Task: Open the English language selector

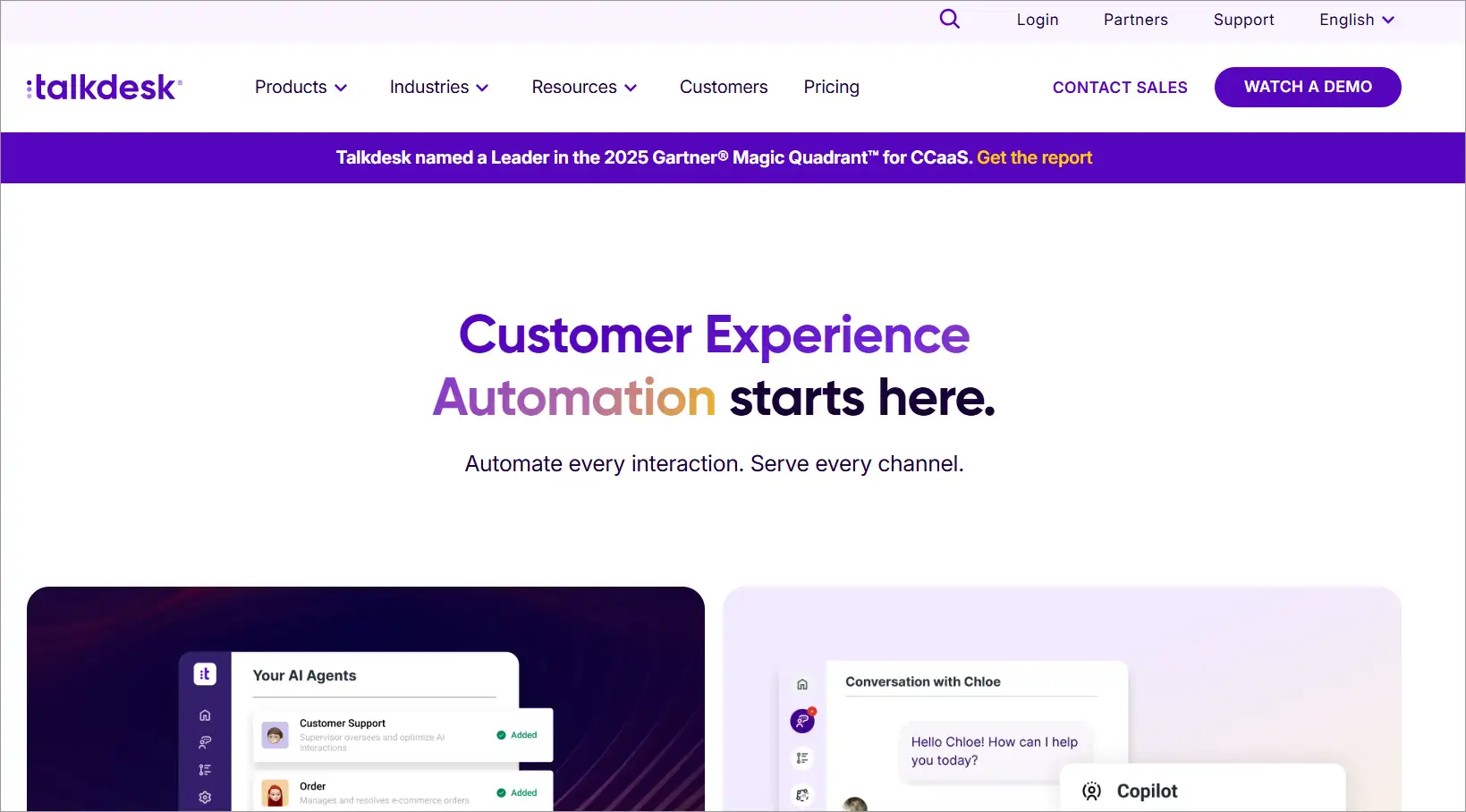Action: click(x=1357, y=20)
